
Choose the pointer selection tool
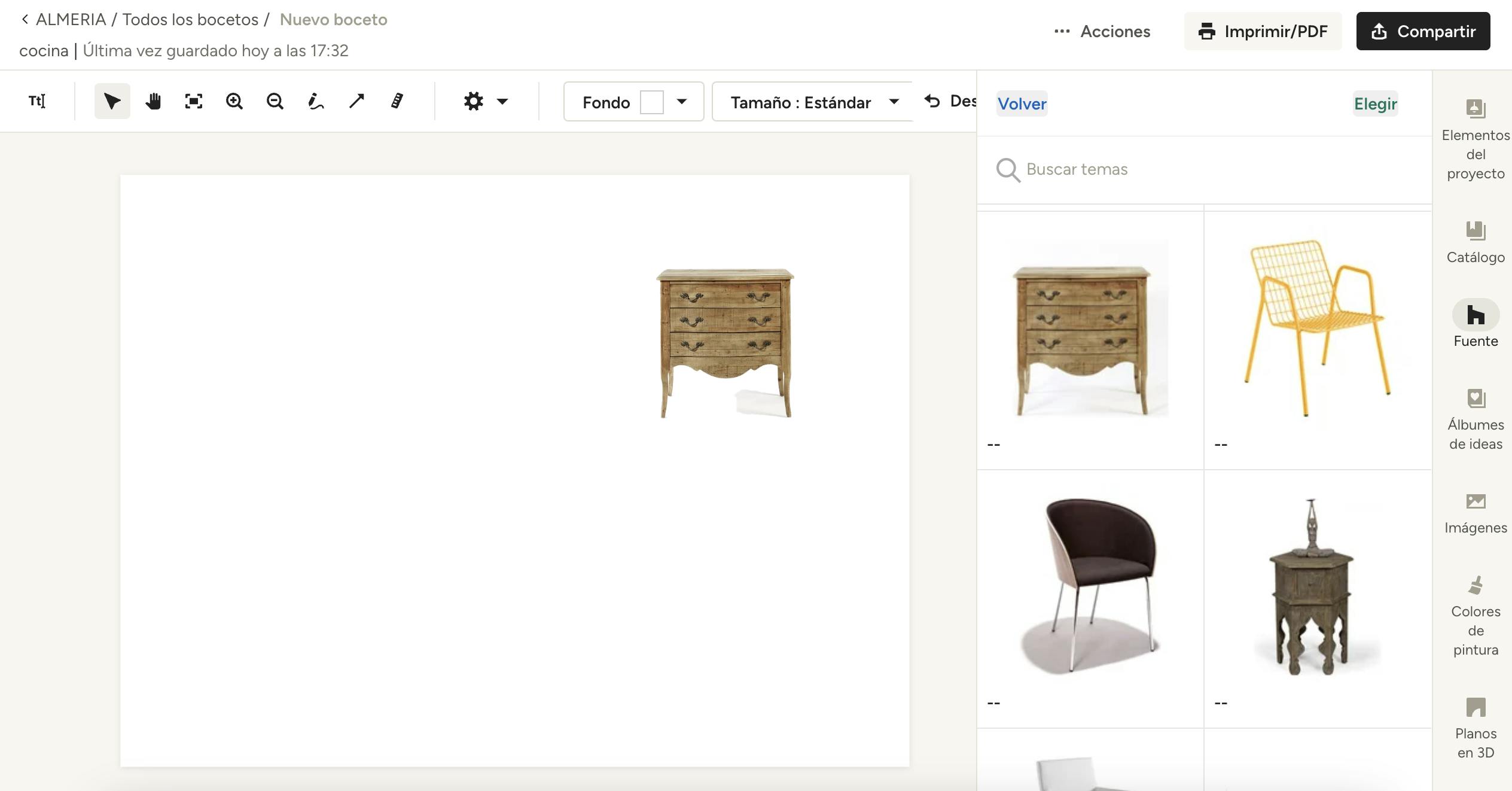pos(112,101)
